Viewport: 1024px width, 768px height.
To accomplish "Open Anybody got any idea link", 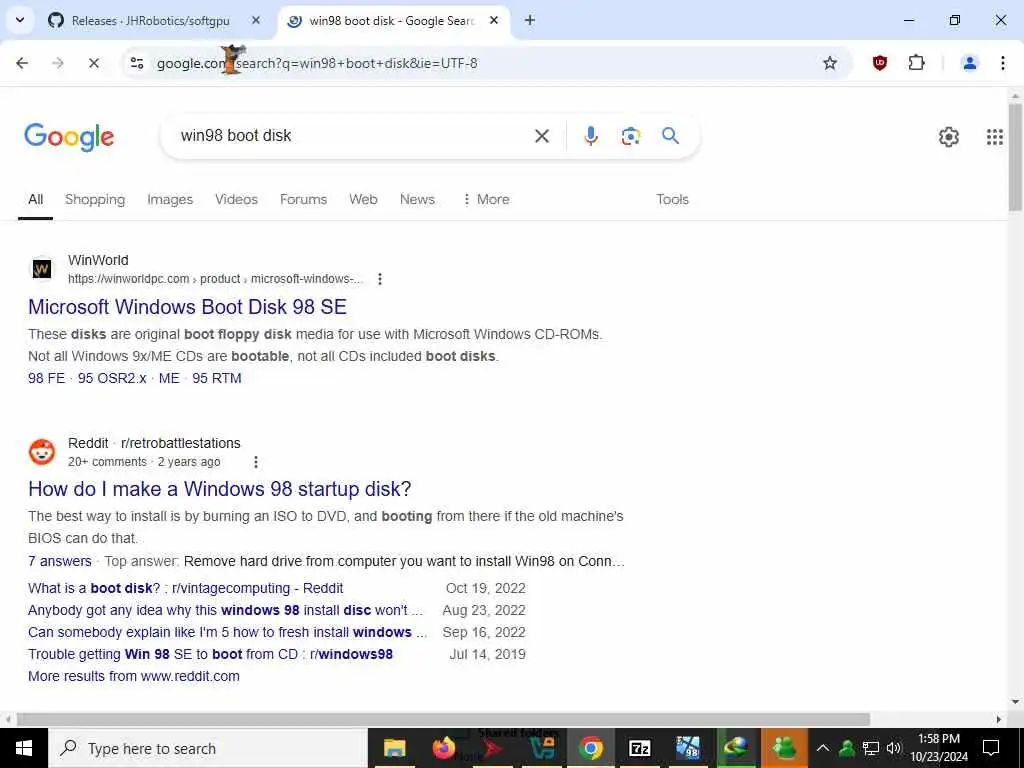I will (x=225, y=610).
